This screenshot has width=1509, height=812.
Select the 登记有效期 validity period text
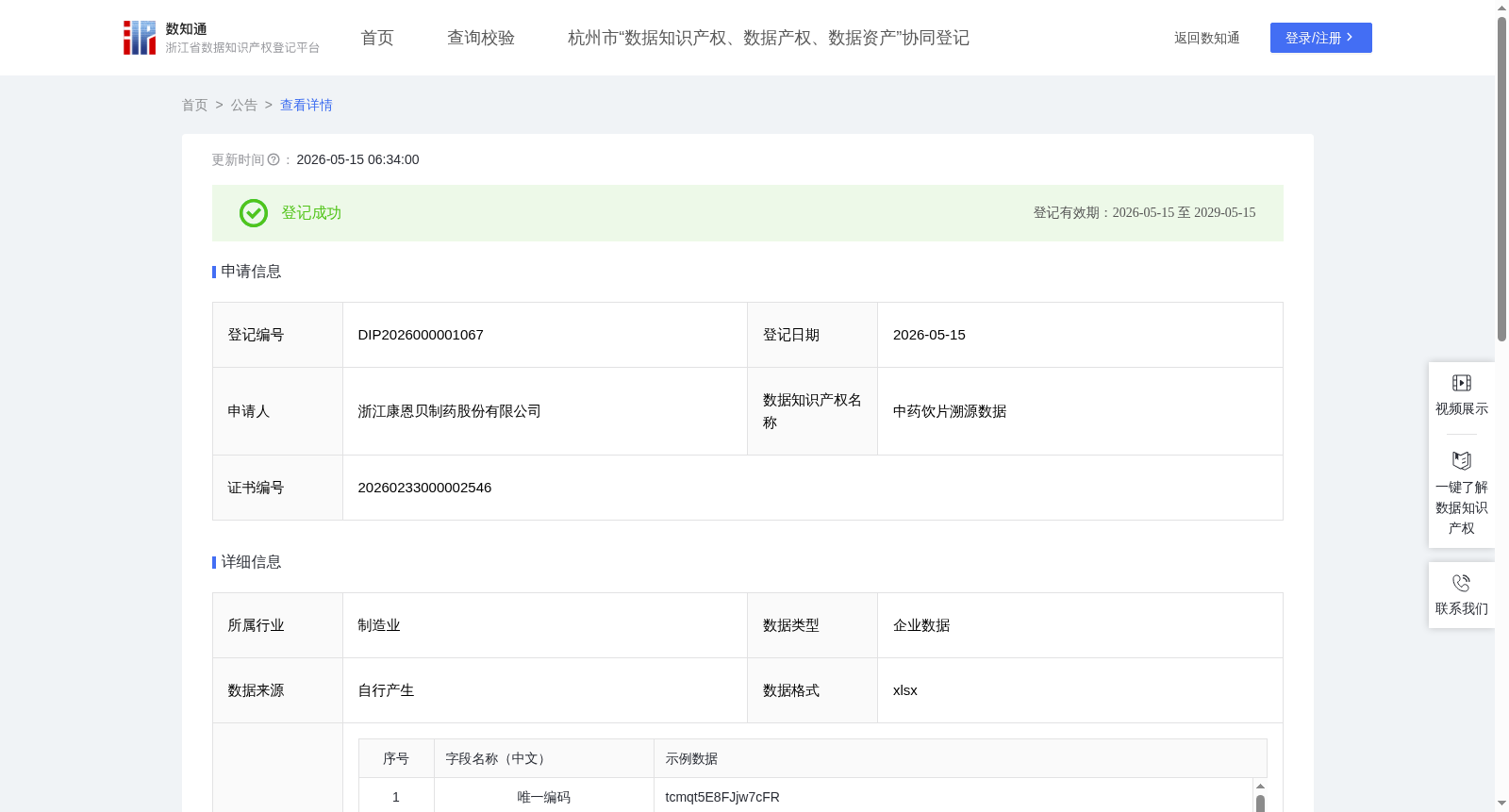(1144, 213)
